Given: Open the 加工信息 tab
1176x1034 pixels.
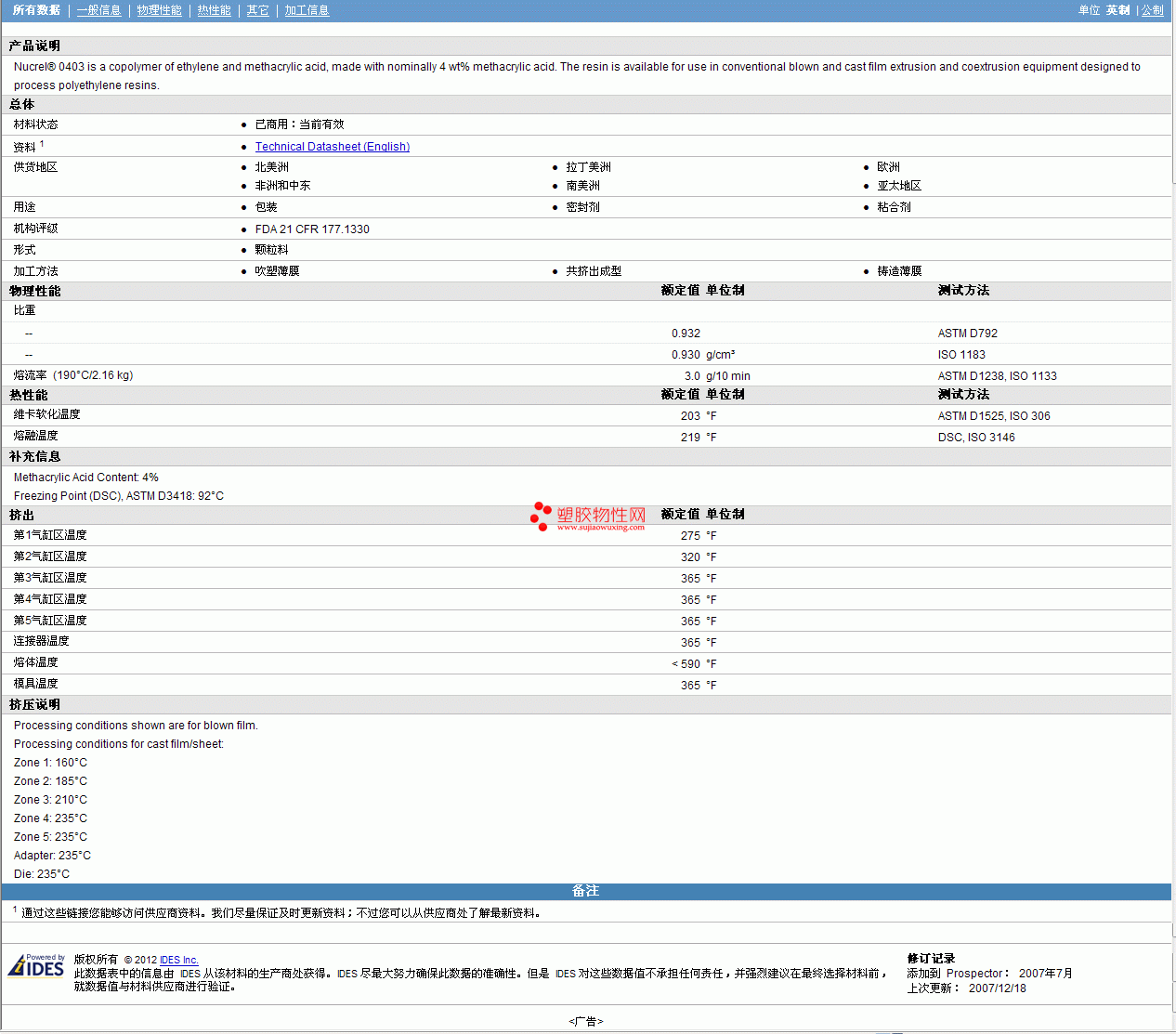Looking at the screenshot, I should (307, 10).
